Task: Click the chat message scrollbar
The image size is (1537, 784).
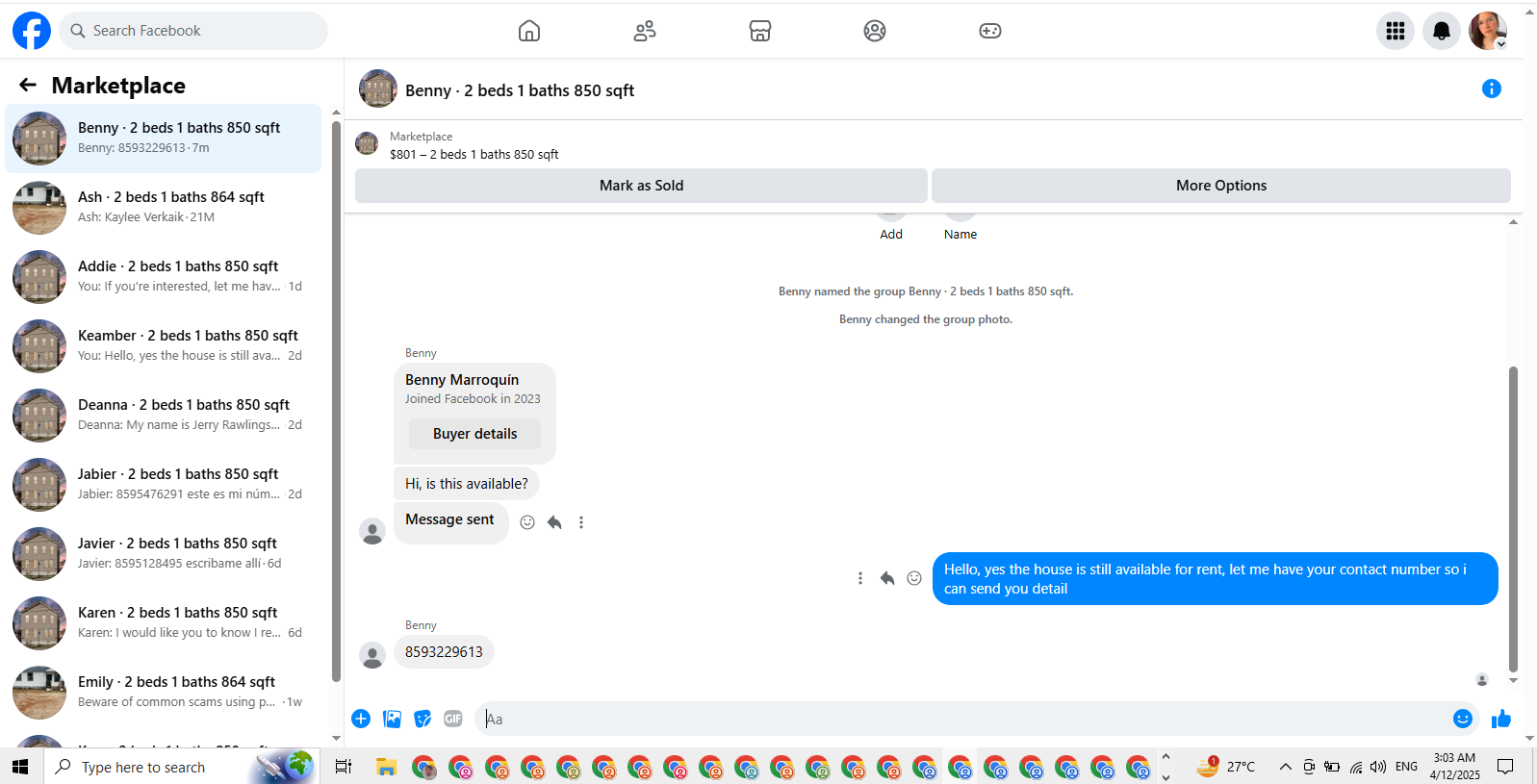Action: coord(1513,519)
